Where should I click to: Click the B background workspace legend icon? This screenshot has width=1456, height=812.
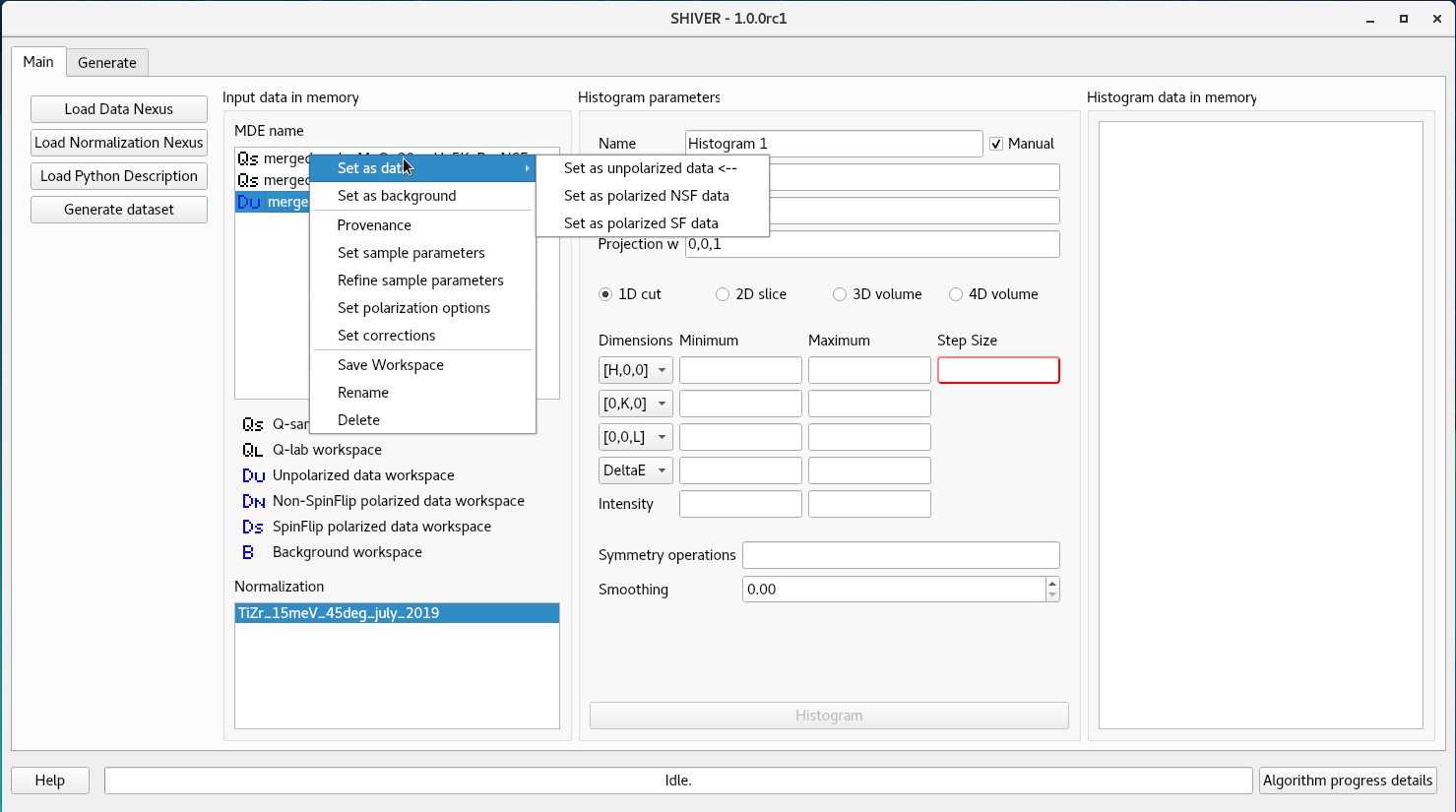point(248,552)
